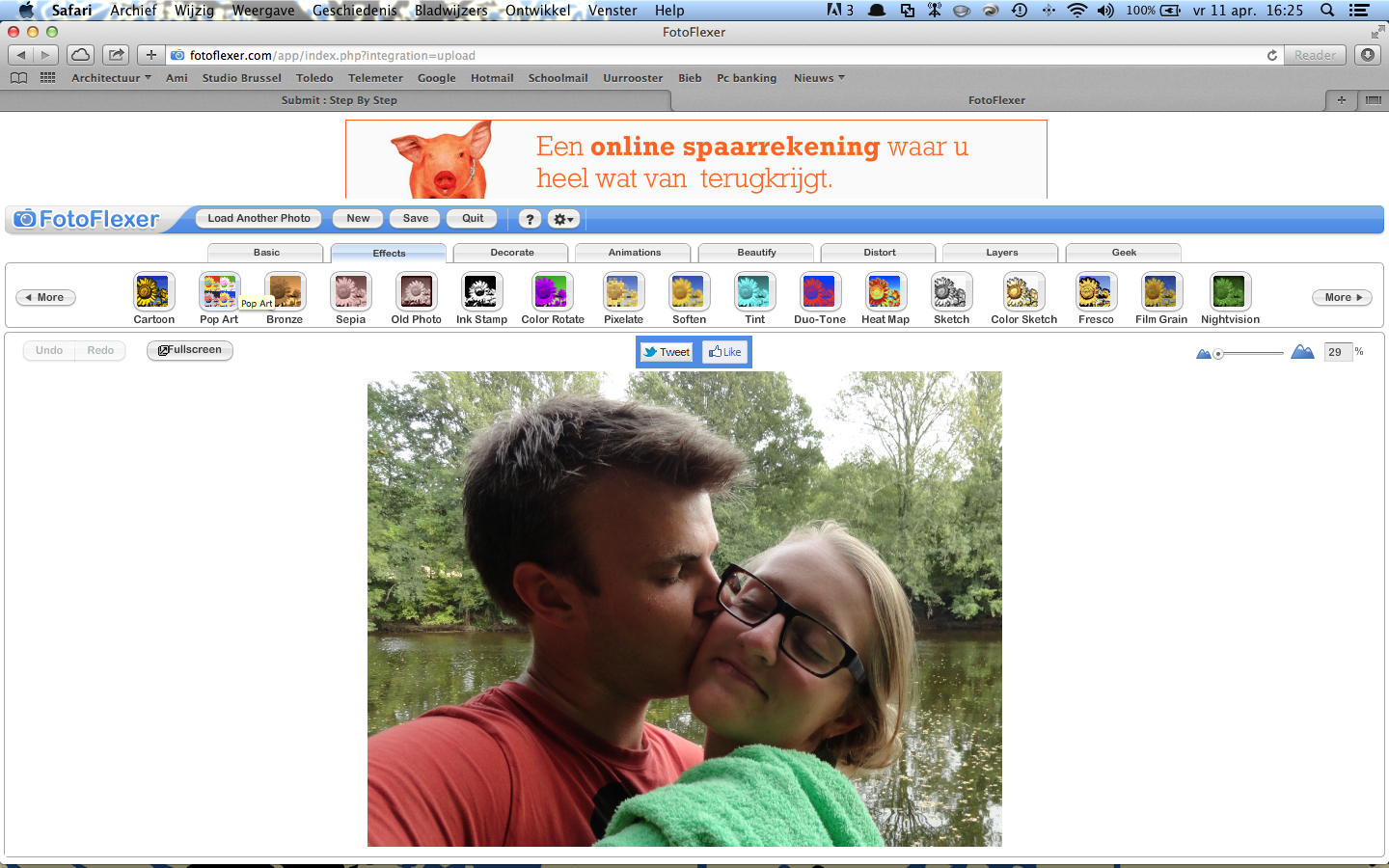1389x868 pixels.
Task: Open the Hotmail bookmark
Action: click(492, 78)
